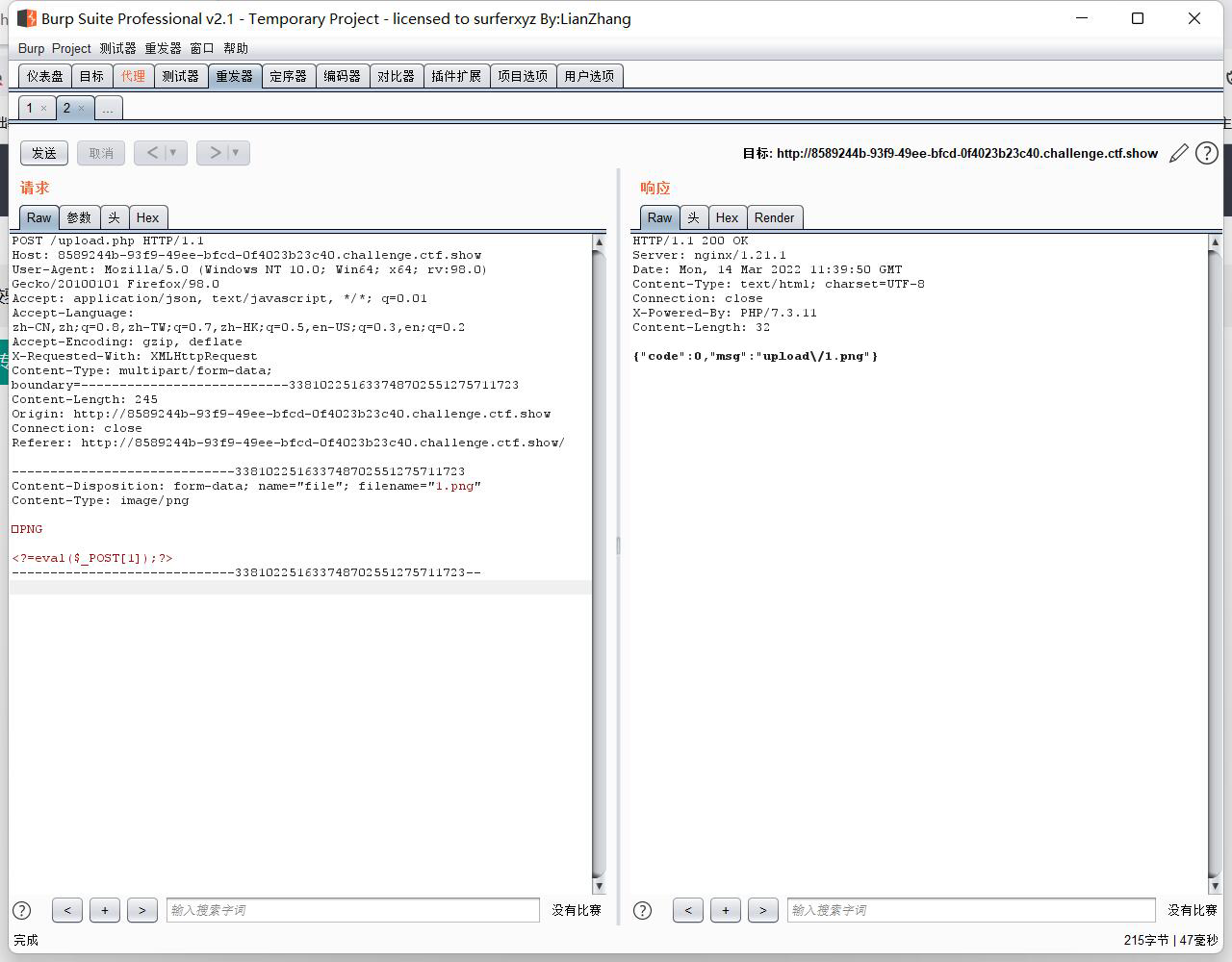Select response Render view tab
This screenshot has height=962, width=1232.
tap(774, 217)
